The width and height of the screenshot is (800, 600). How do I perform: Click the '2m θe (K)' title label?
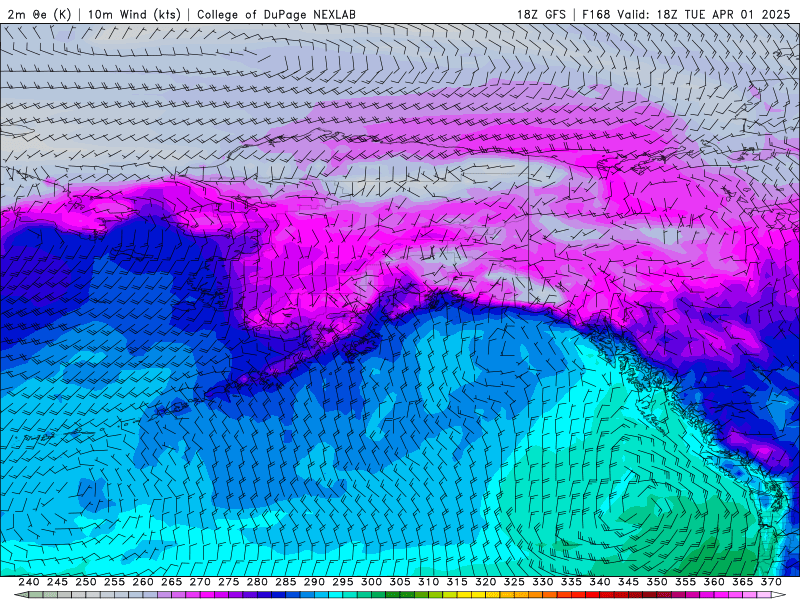point(39,14)
